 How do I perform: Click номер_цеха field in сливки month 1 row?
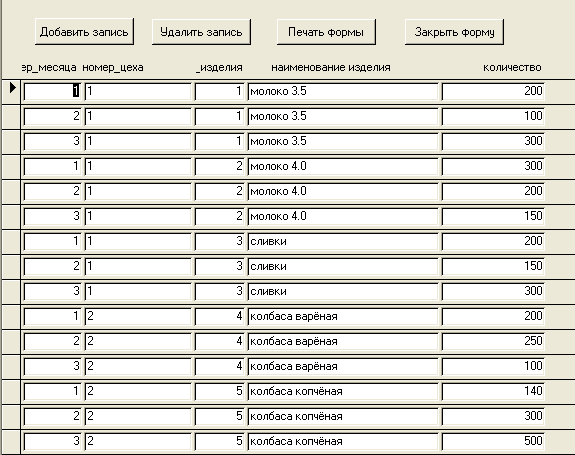[x=138, y=241]
